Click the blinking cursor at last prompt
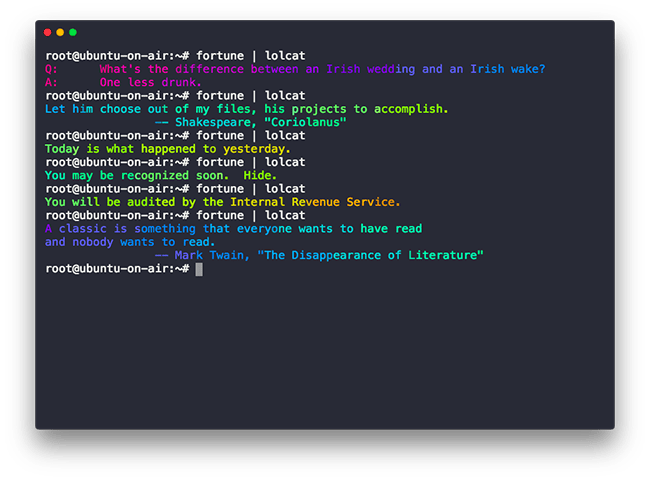The width and height of the screenshot is (650, 480). (x=199, y=269)
